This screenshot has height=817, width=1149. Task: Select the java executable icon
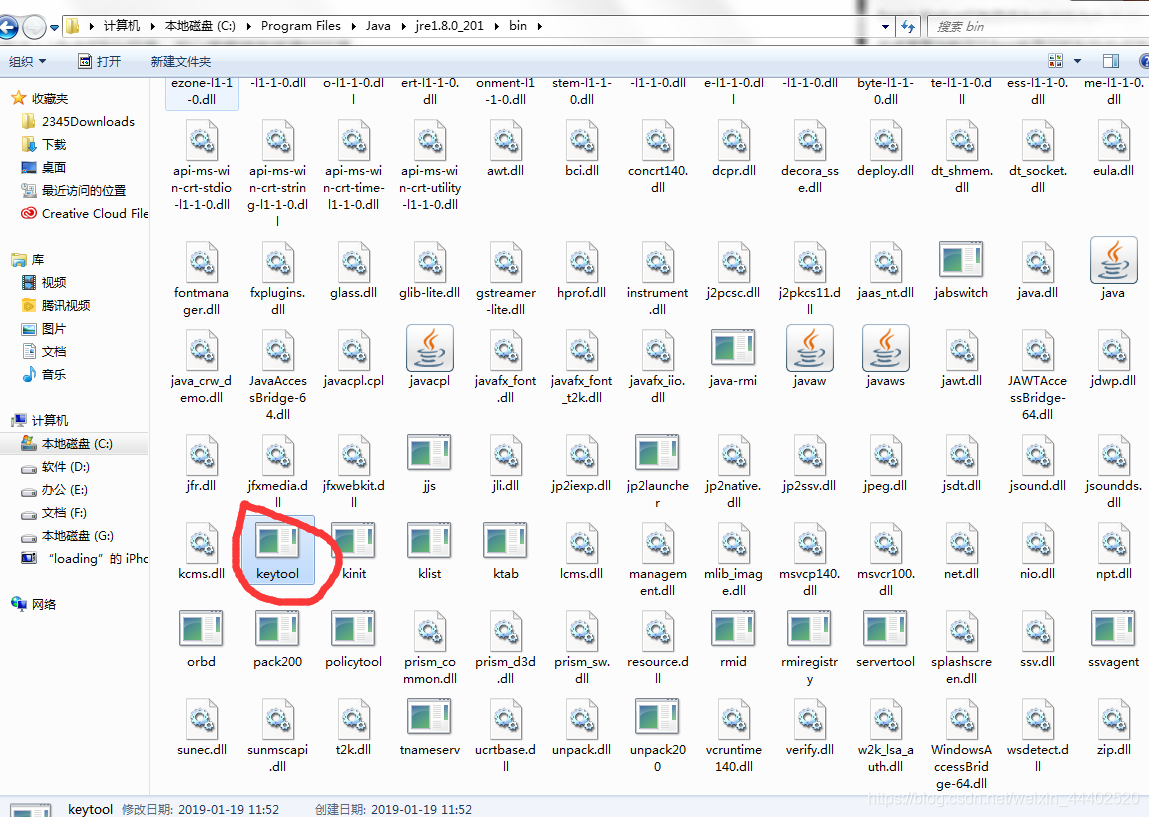[1113, 260]
